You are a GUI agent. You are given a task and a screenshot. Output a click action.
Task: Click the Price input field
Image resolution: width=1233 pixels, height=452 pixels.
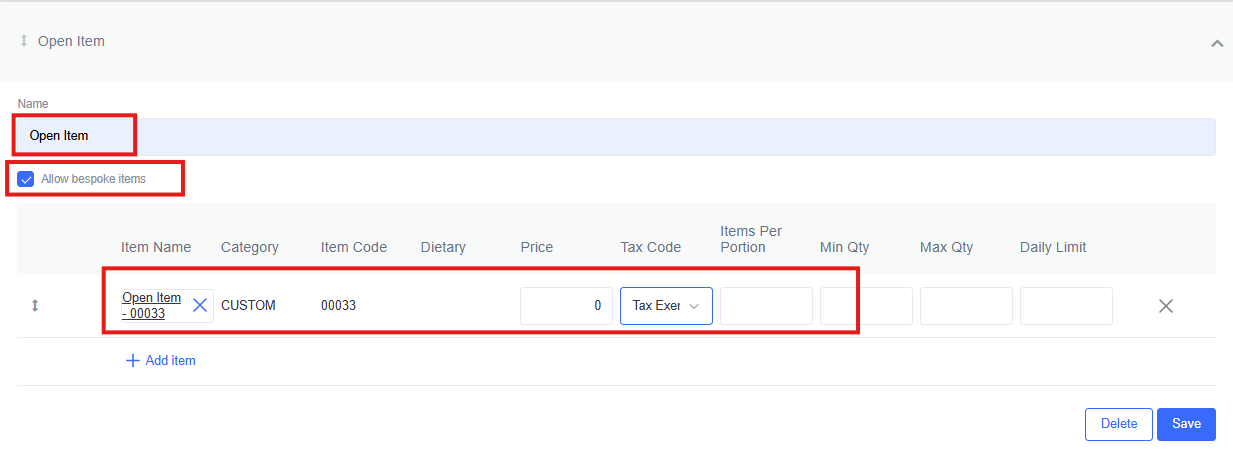pyautogui.click(x=566, y=306)
